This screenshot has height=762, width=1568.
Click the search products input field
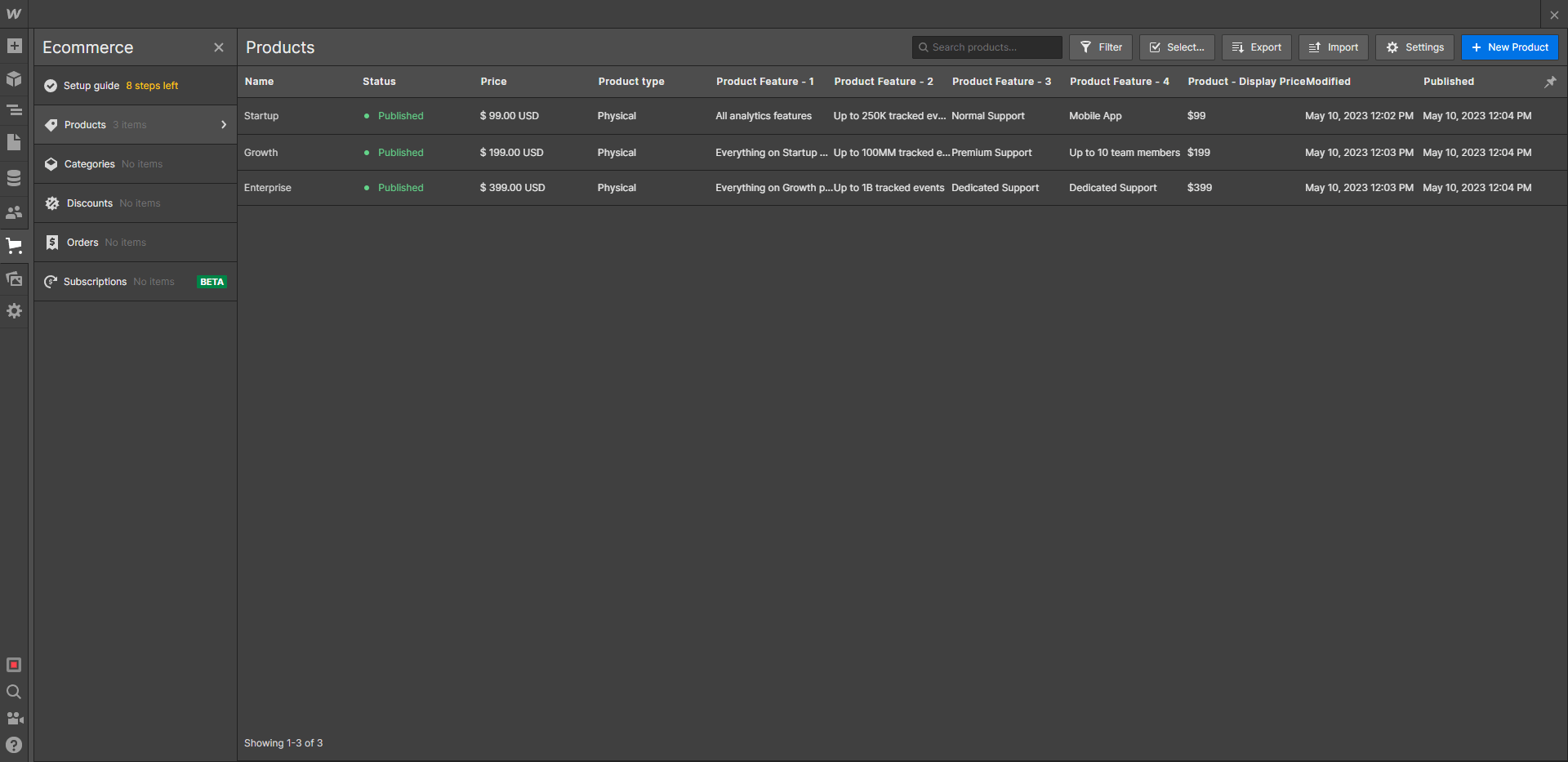click(x=986, y=47)
